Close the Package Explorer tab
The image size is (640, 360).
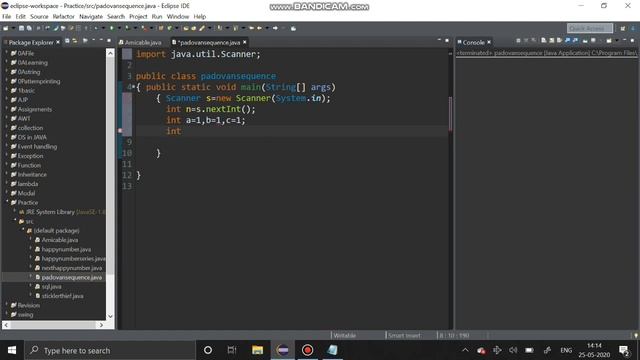click(x=58, y=42)
